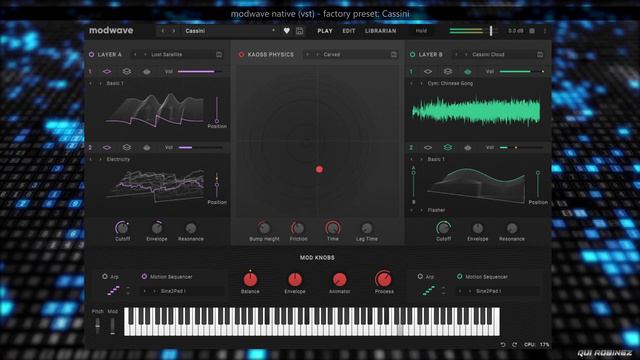Save the preset with the top bar disk icon

[299, 31]
